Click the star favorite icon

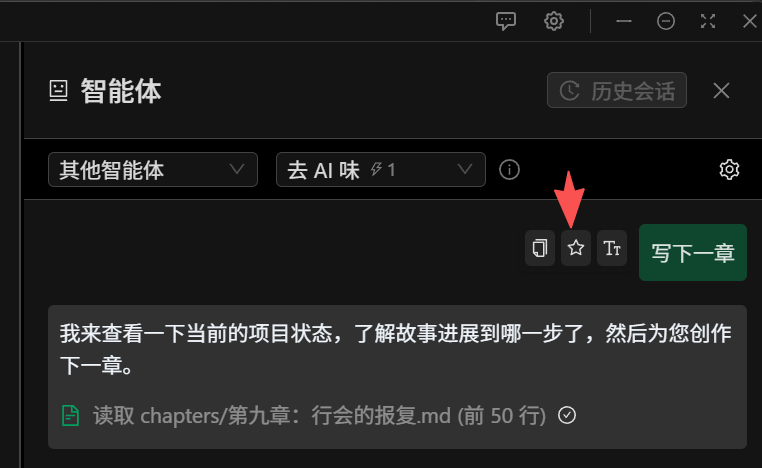575,248
